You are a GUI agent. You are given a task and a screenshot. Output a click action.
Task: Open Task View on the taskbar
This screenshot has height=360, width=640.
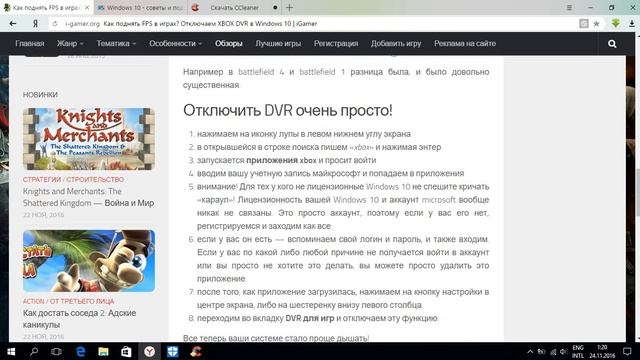coord(56,351)
